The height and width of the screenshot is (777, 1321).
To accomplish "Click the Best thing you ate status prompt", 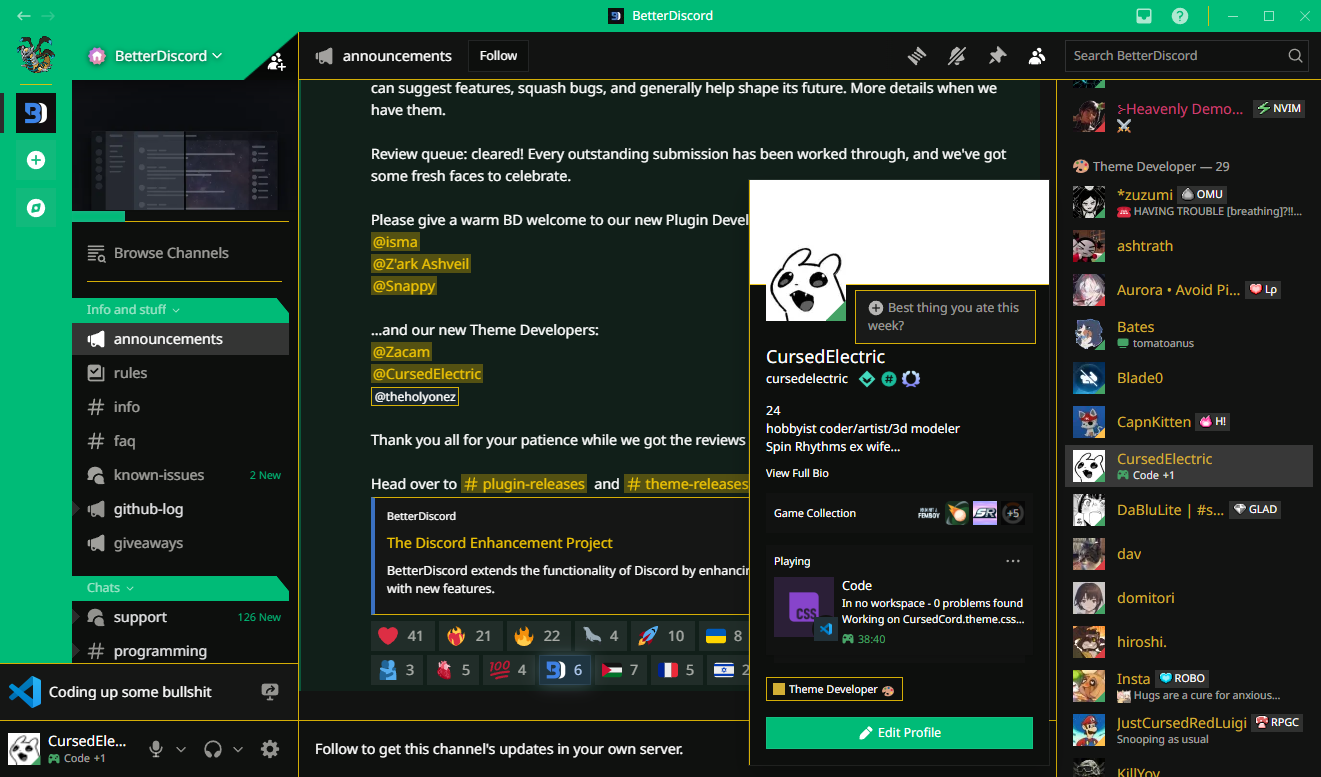I will click(945, 316).
